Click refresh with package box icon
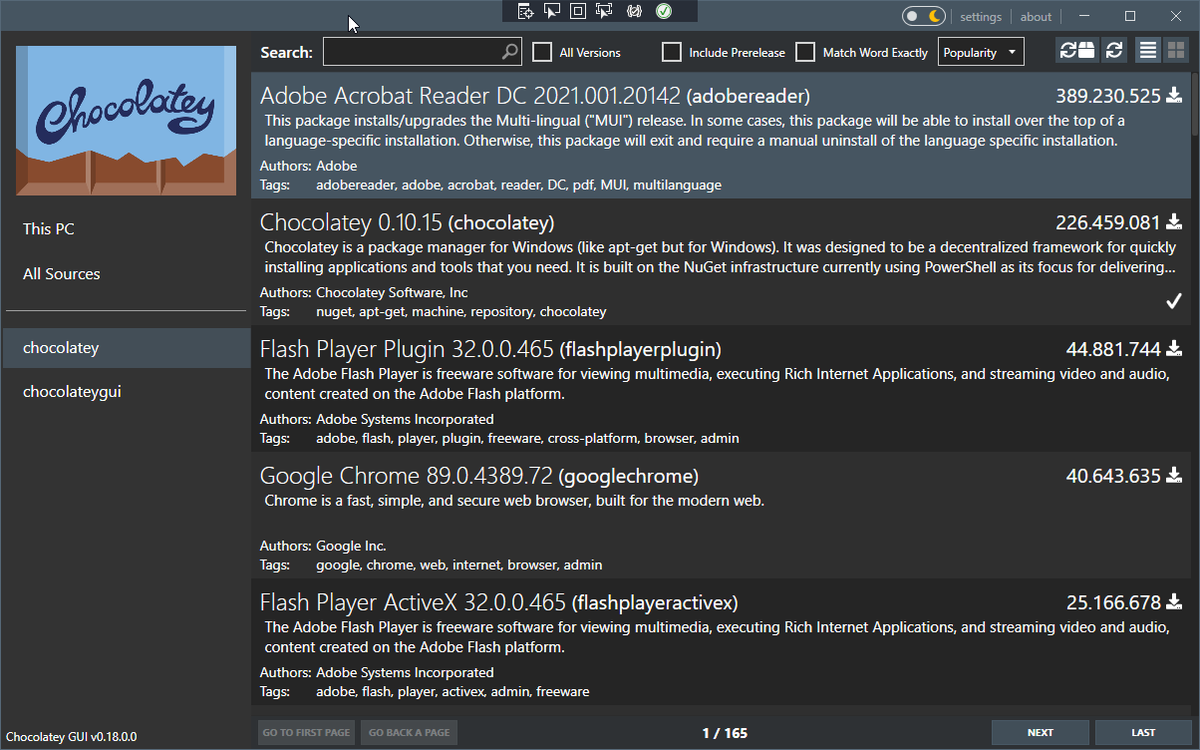Image resolution: width=1200 pixels, height=750 pixels. click(1078, 51)
